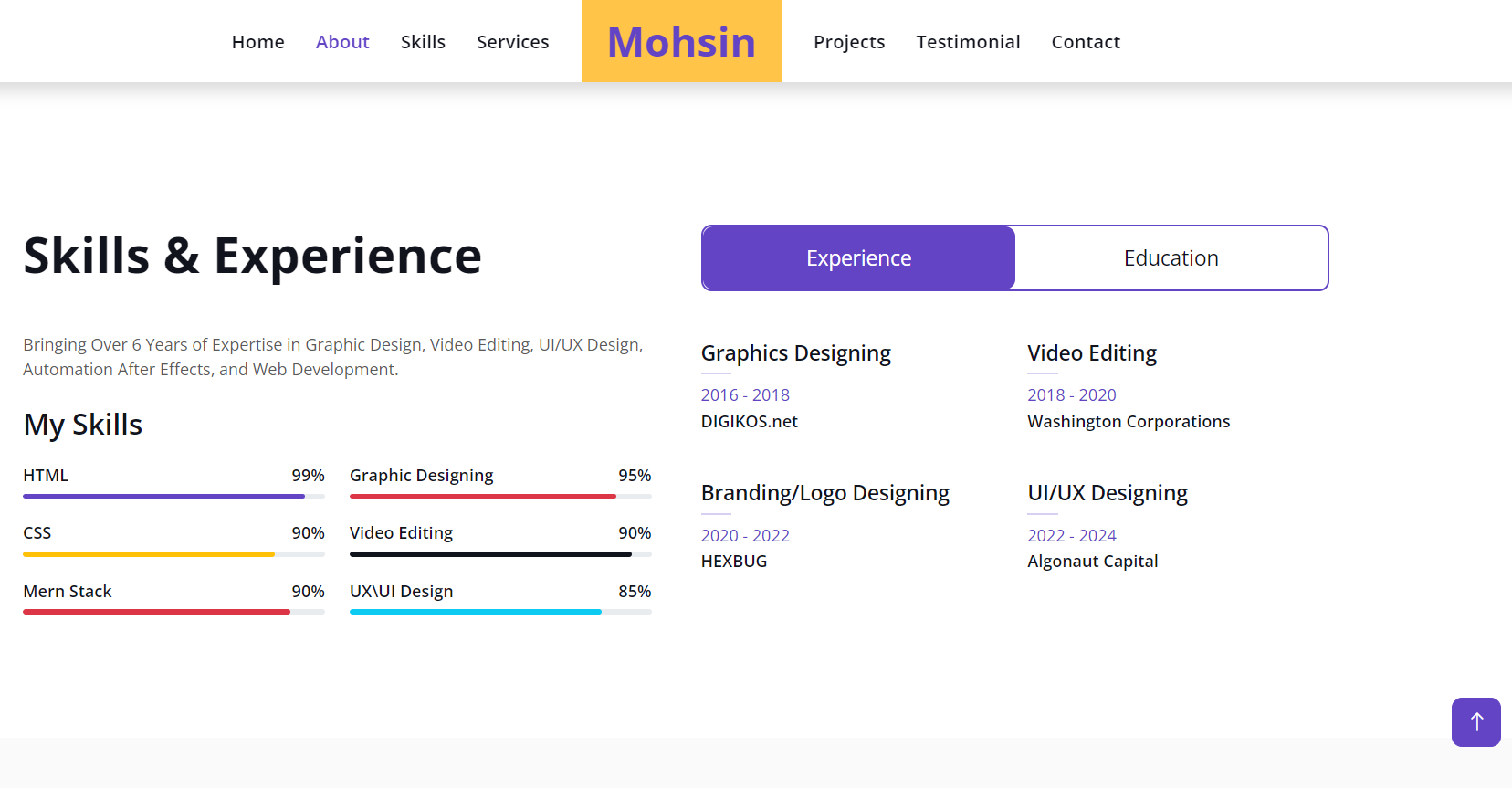The height and width of the screenshot is (788, 1512).
Task: Click the HTML skill progress bar
Action: point(173,496)
